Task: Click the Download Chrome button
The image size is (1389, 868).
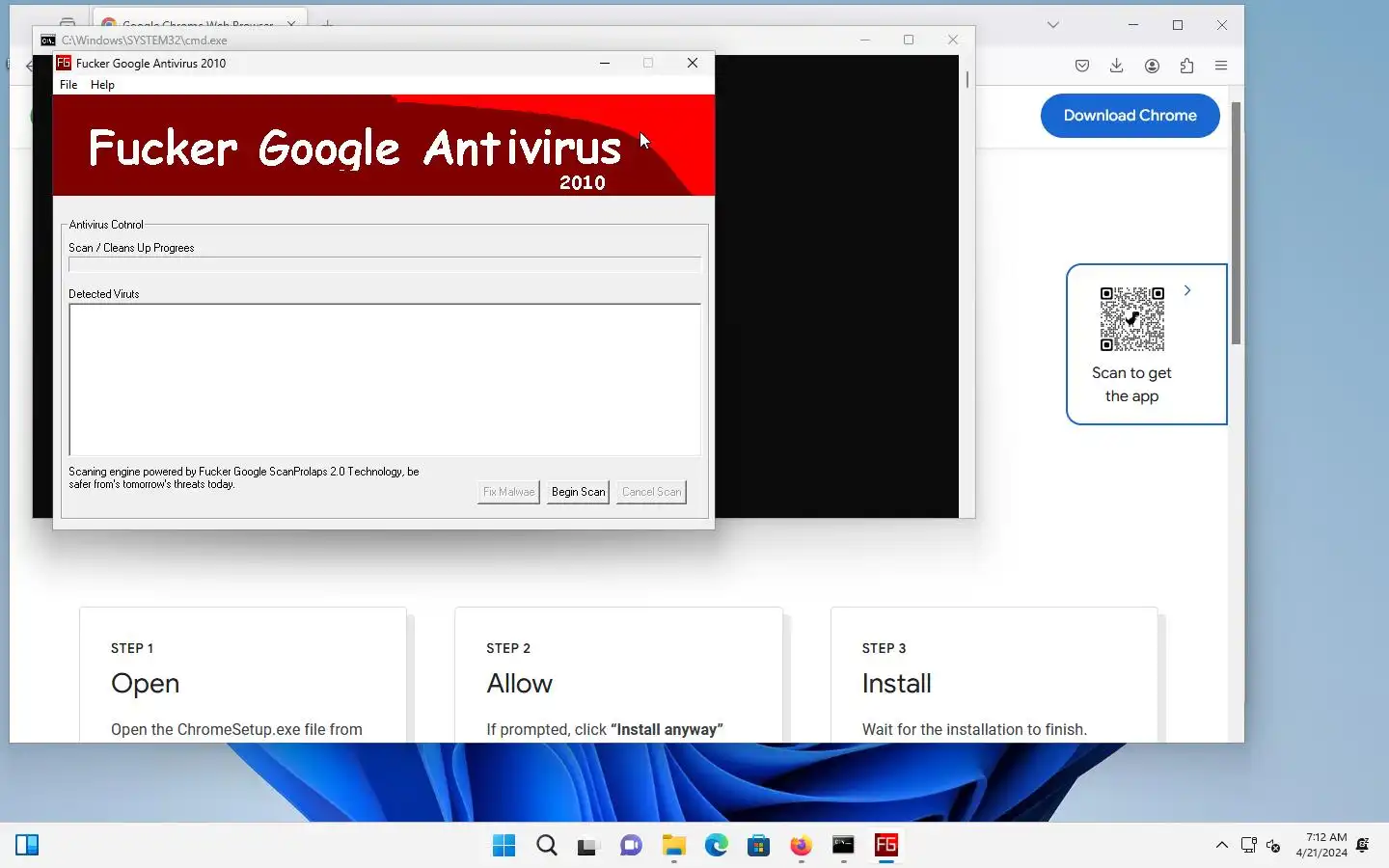Action: [1130, 116]
